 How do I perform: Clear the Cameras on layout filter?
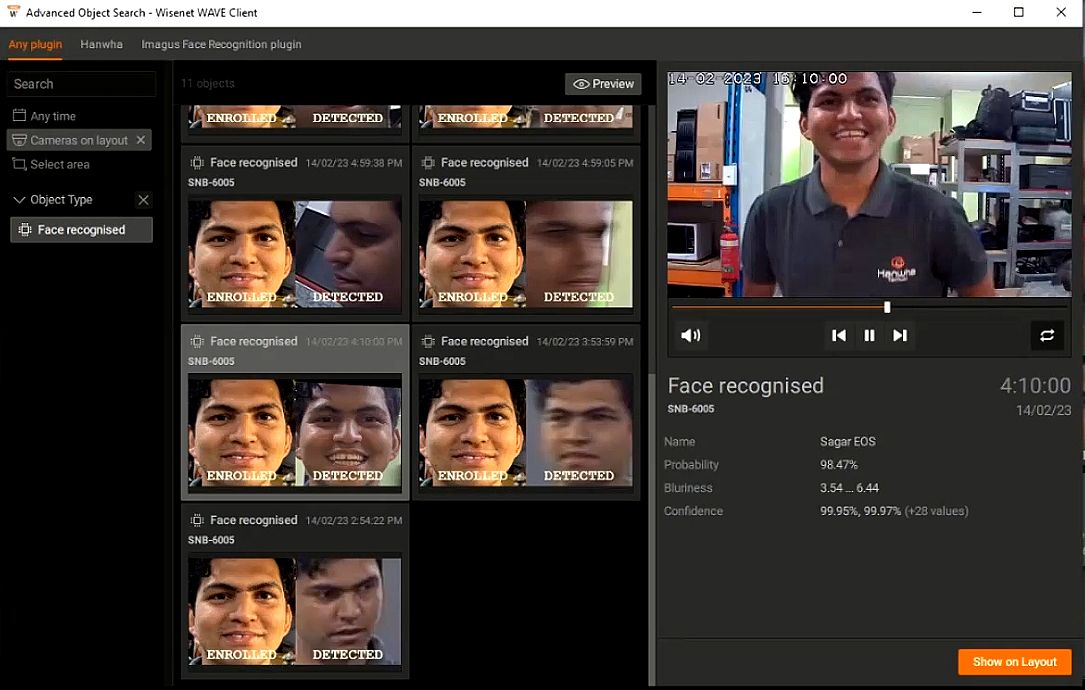tap(141, 140)
